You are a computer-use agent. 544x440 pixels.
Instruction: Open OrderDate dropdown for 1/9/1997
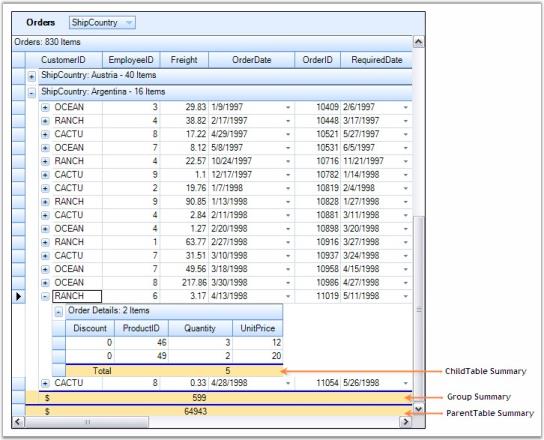(288, 108)
